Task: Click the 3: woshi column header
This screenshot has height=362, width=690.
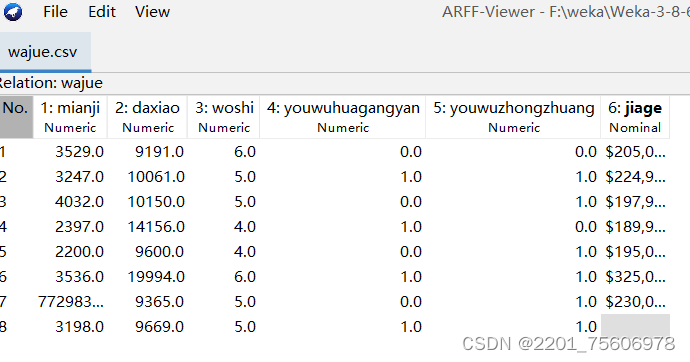Action: pyautogui.click(x=224, y=117)
